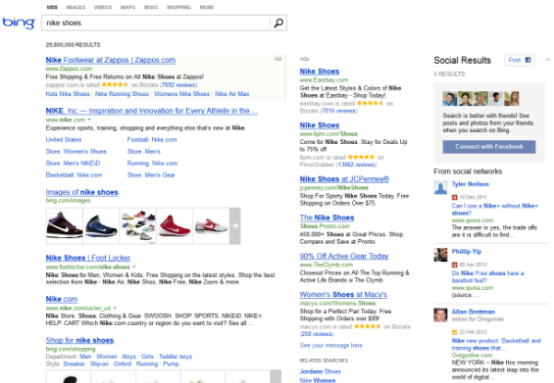Open Tyler Neilson's profile avatar

(440, 188)
